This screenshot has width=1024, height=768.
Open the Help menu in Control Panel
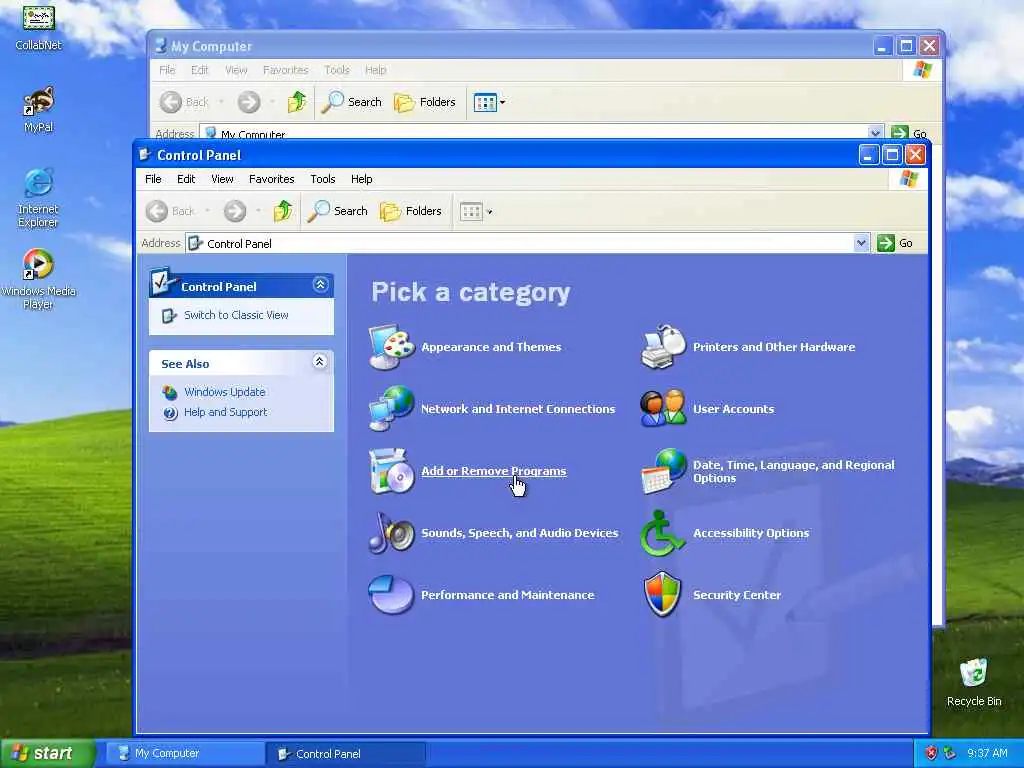coord(361,179)
